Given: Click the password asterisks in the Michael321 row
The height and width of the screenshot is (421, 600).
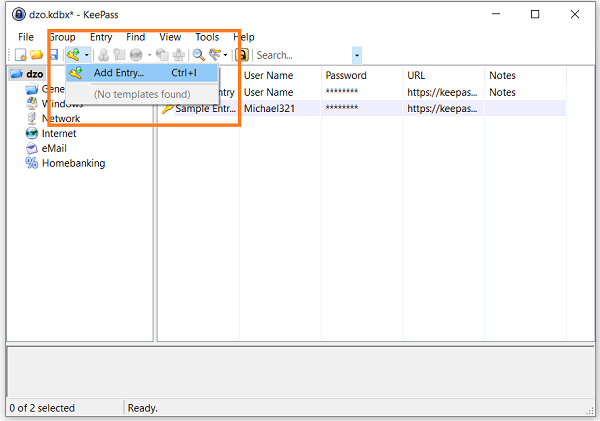Looking at the screenshot, I should pos(342,109).
